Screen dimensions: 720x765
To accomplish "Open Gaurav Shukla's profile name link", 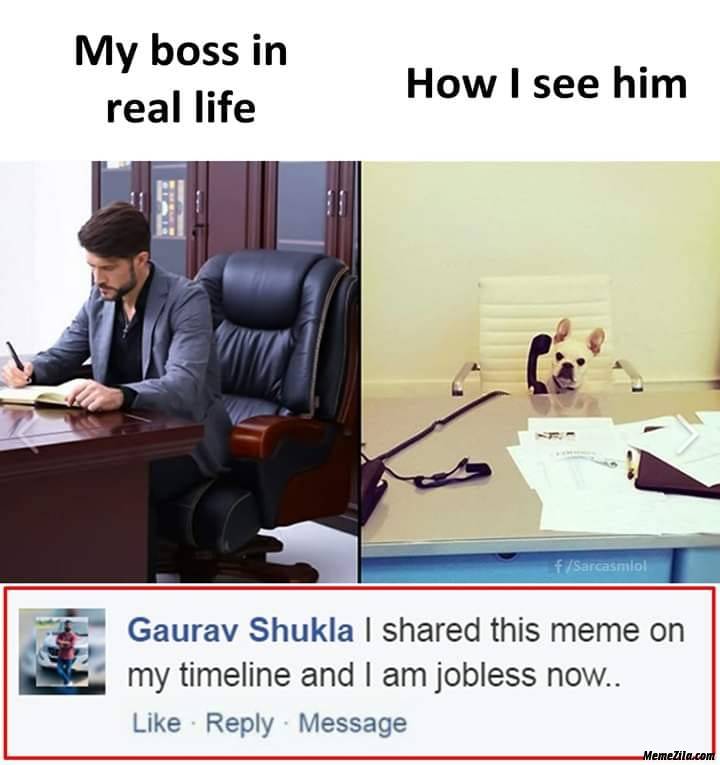I will (240, 630).
